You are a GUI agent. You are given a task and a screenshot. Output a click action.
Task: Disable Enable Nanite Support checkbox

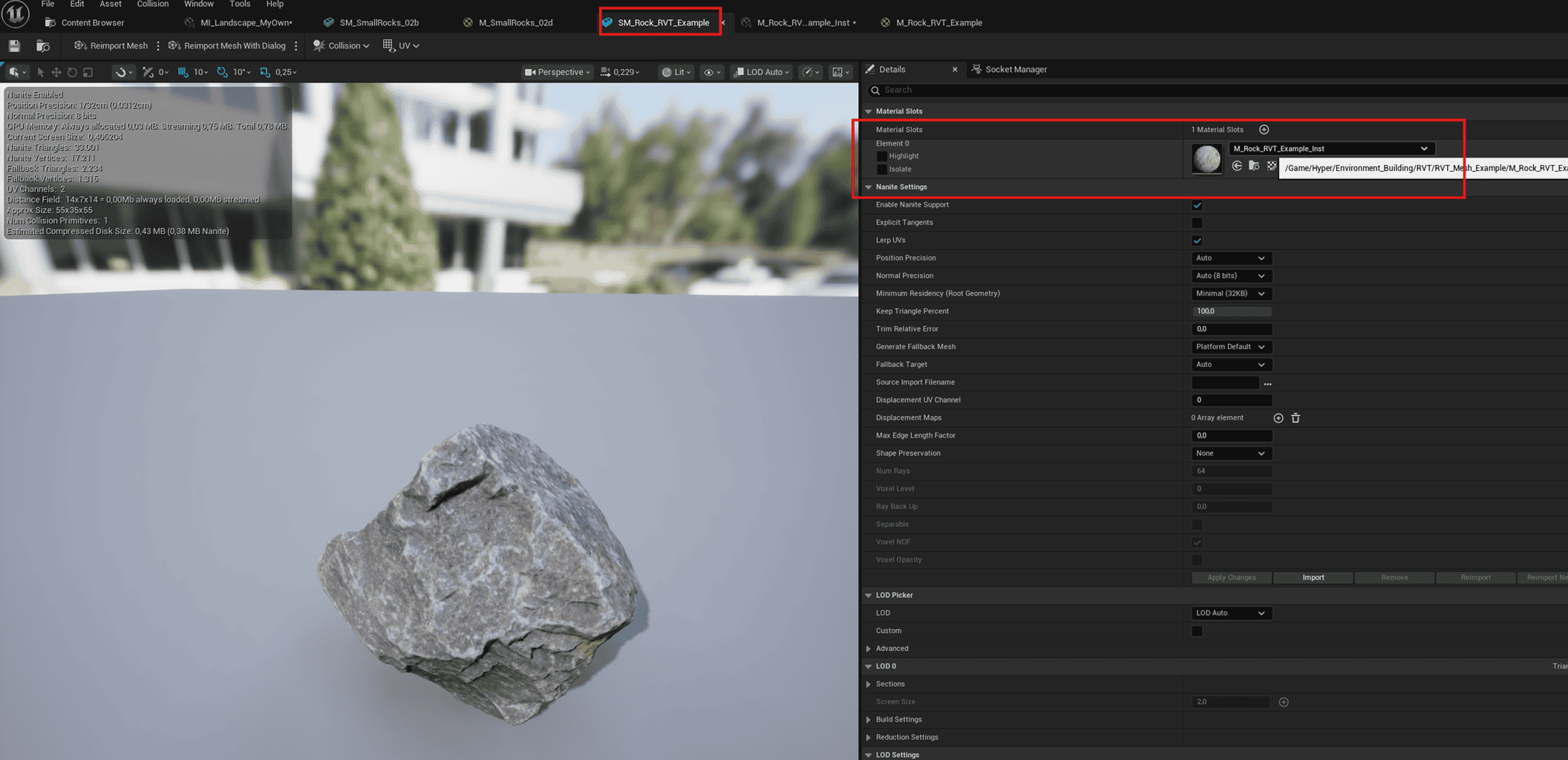(x=1197, y=205)
